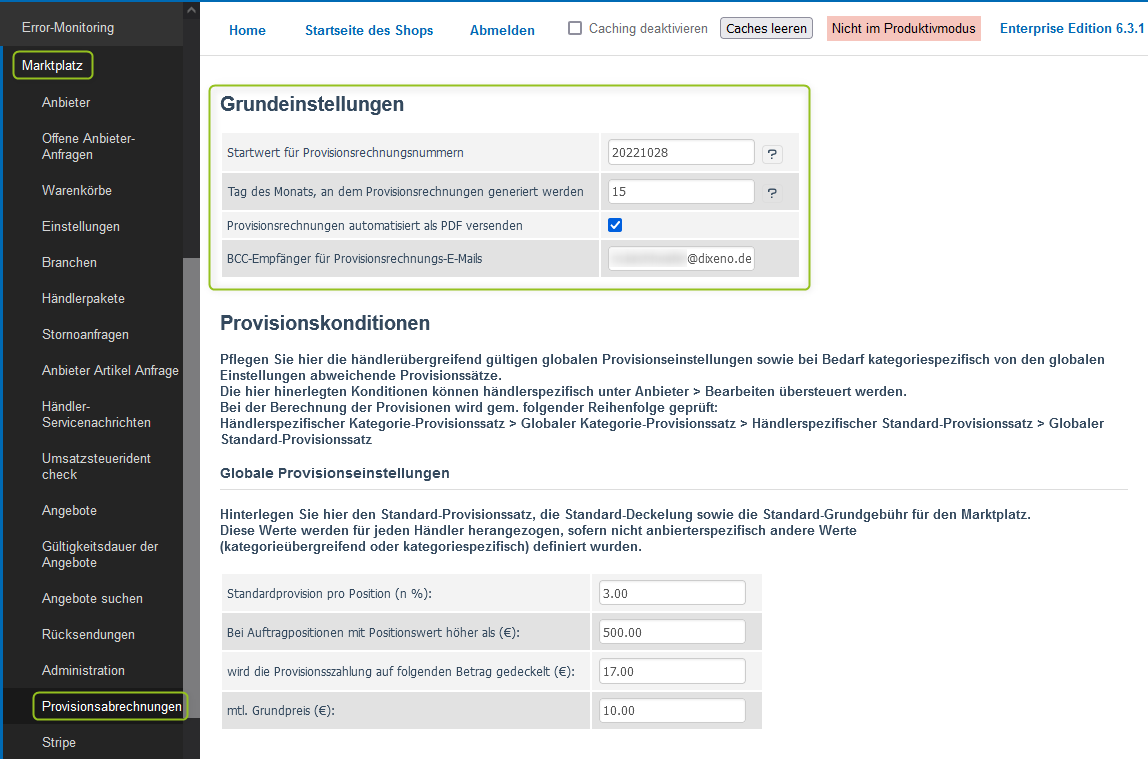This screenshot has width=1148, height=759.
Task: Click help icon for Tag des Monats
Action: (772, 192)
